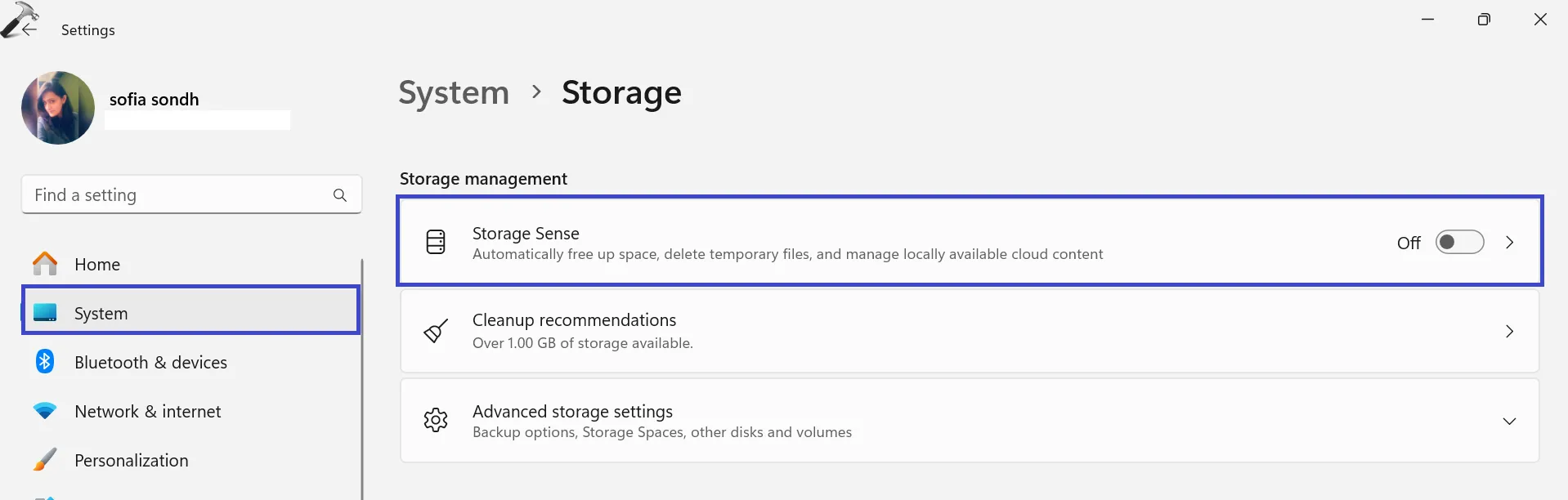
Task: Click System in the breadcrumb
Action: pyautogui.click(x=454, y=92)
